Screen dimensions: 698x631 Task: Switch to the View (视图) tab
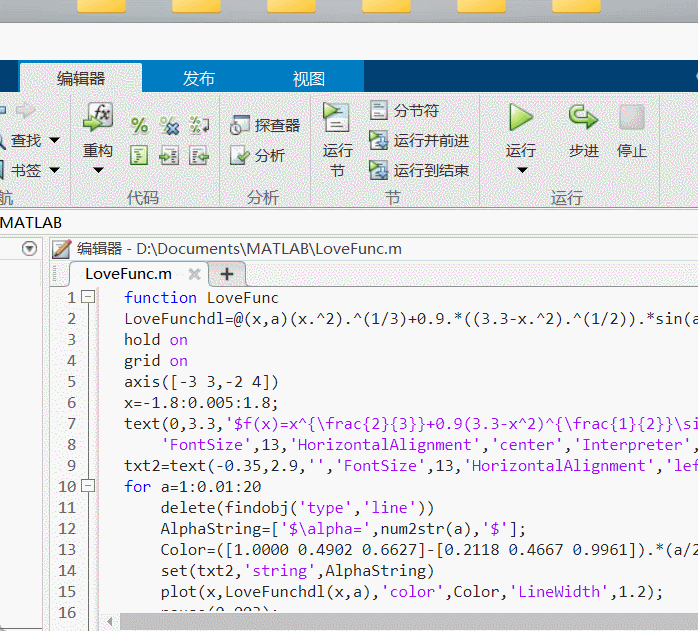pos(308,79)
